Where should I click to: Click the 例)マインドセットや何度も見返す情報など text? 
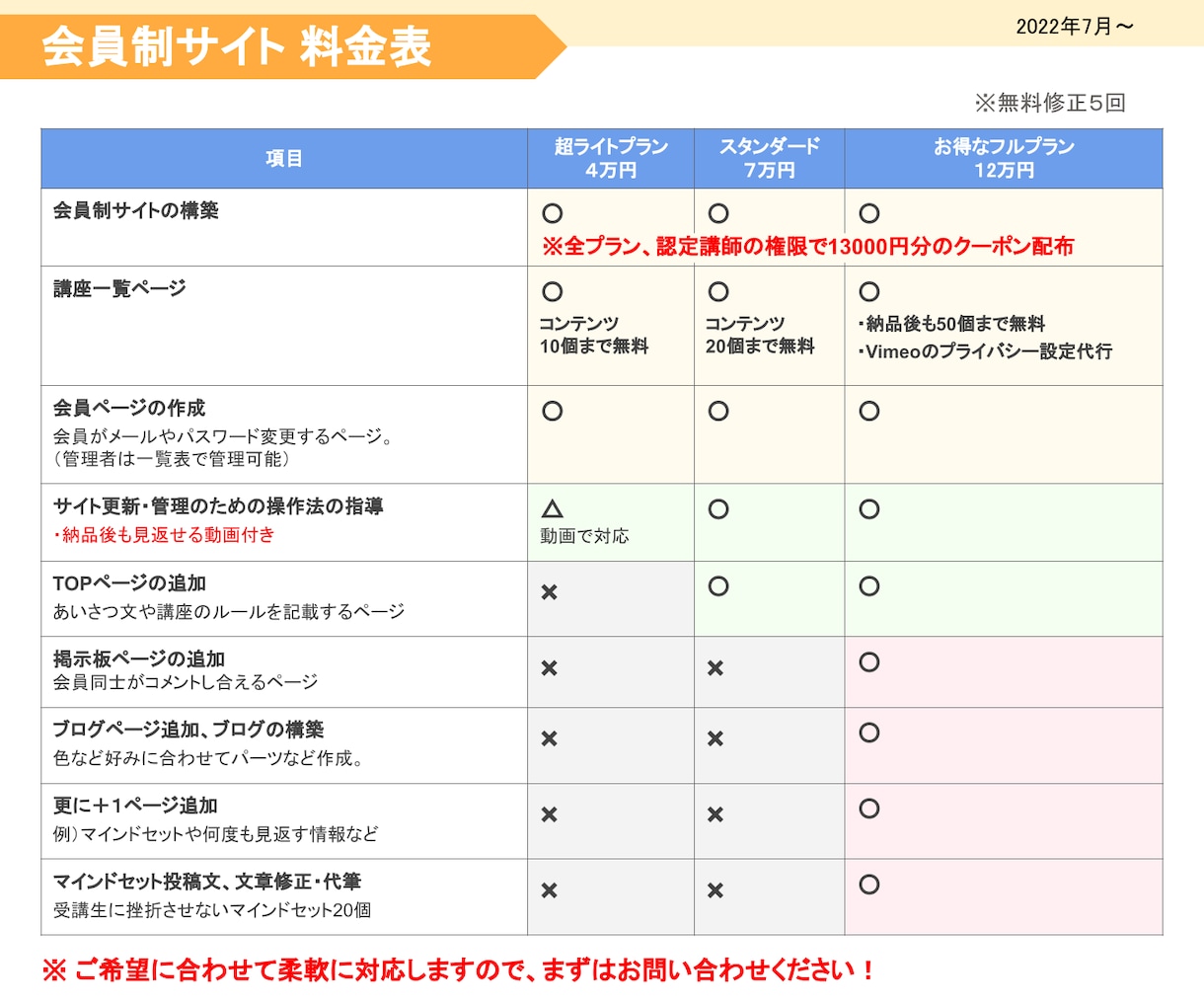(x=215, y=834)
